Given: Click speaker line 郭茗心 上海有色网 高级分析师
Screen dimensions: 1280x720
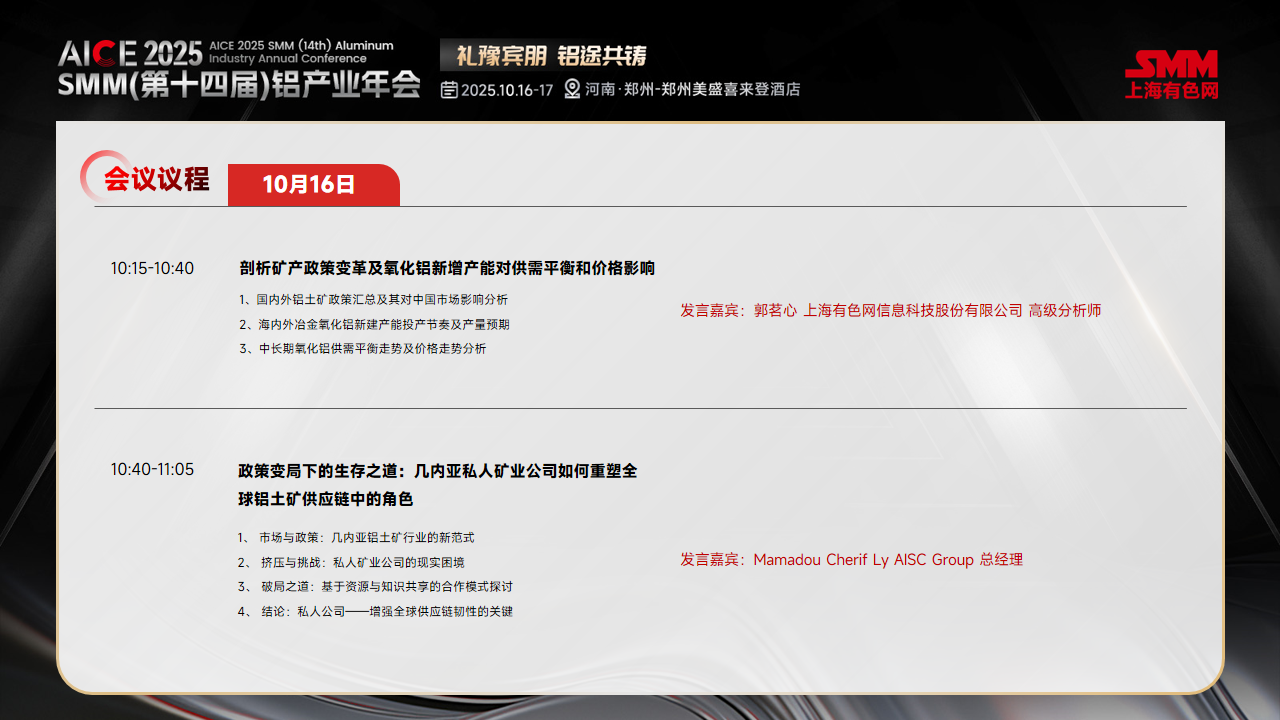Looking at the screenshot, I should [x=891, y=311].
